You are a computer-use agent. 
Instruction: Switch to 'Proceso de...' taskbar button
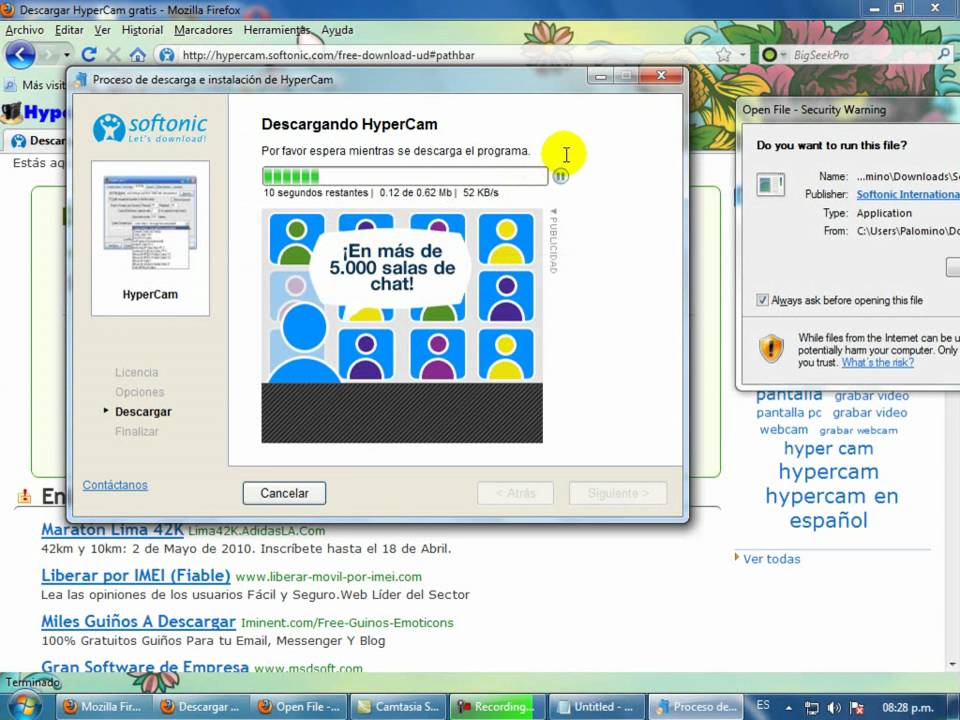(x=696, y=707)
